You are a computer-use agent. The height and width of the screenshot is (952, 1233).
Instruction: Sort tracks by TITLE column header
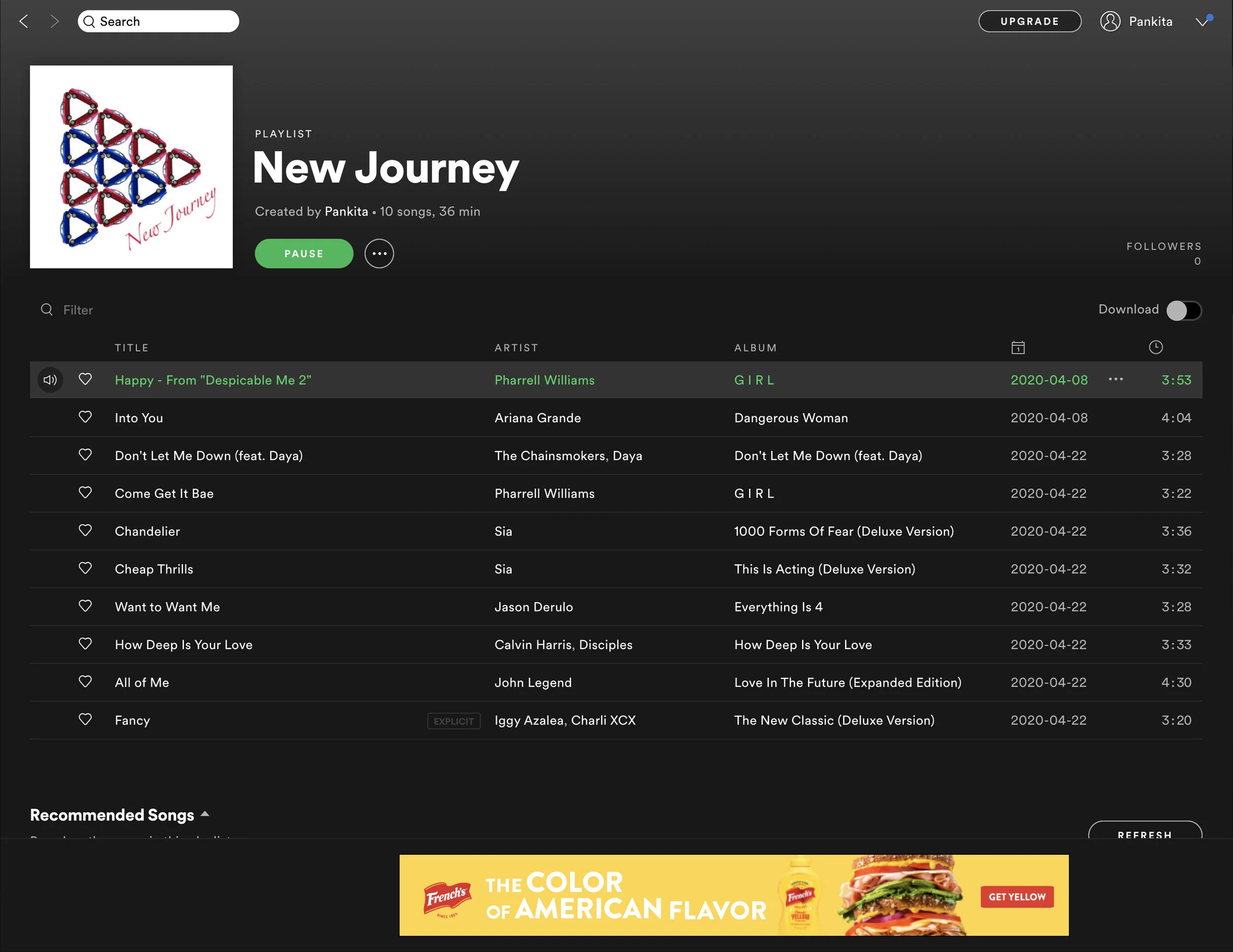pyautogui.click(x=132, y=348)
